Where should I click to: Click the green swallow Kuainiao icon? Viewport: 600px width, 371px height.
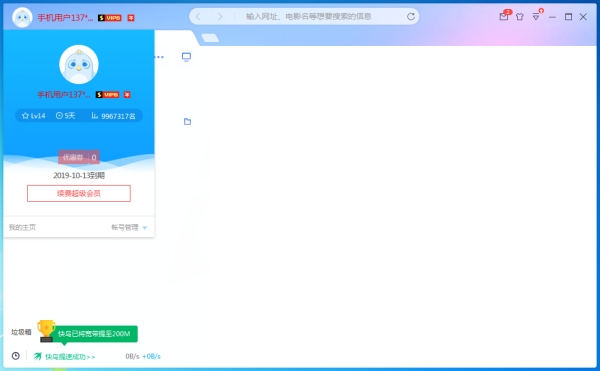(37, 356)
